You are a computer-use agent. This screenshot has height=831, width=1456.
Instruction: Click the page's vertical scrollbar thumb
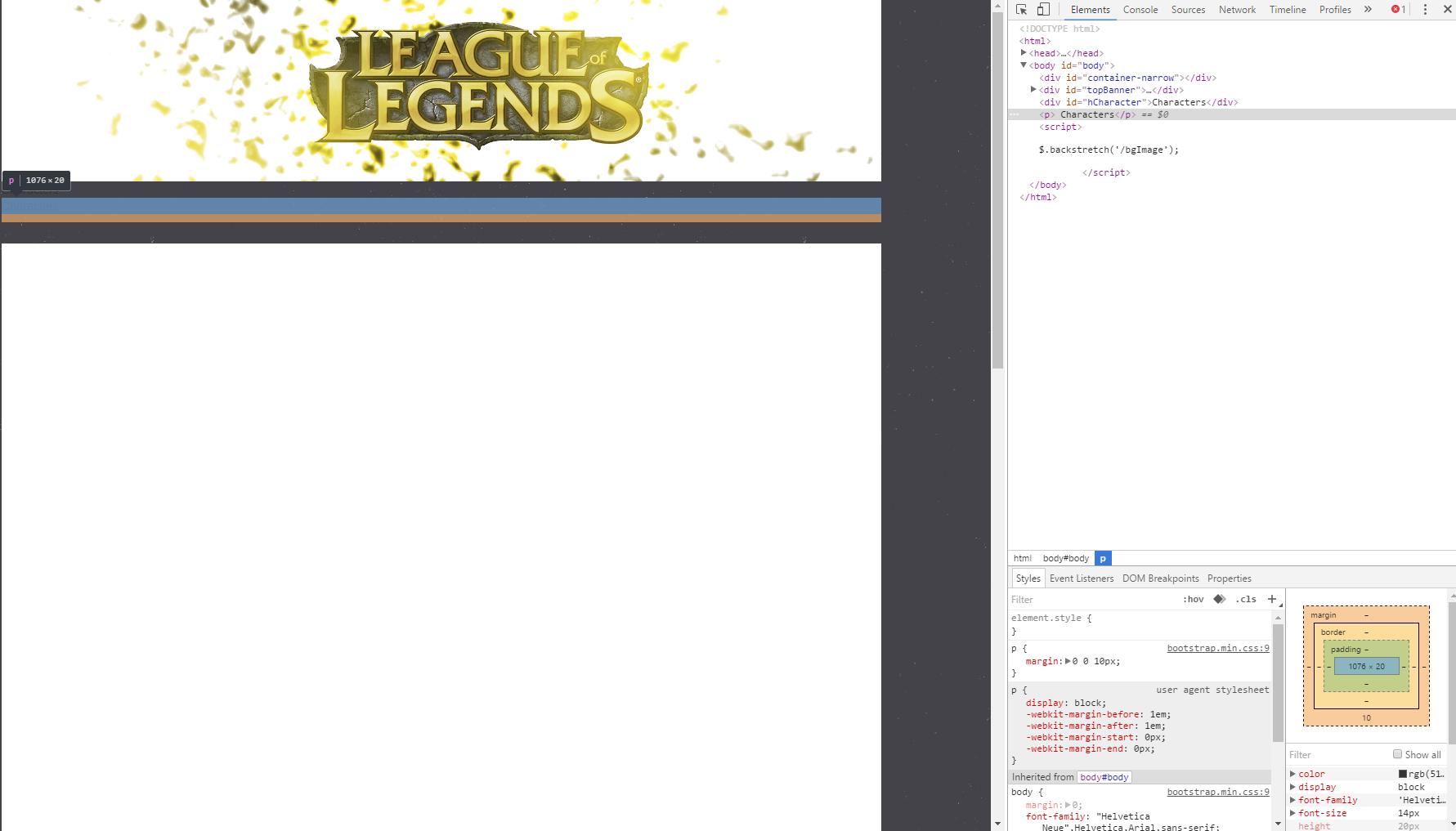pos(997,190)
